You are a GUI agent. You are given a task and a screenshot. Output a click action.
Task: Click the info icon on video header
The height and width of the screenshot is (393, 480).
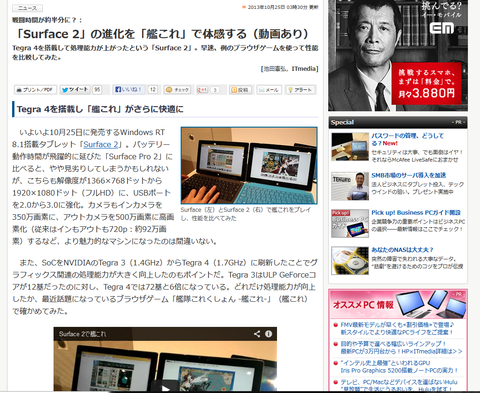coord(268,334)
